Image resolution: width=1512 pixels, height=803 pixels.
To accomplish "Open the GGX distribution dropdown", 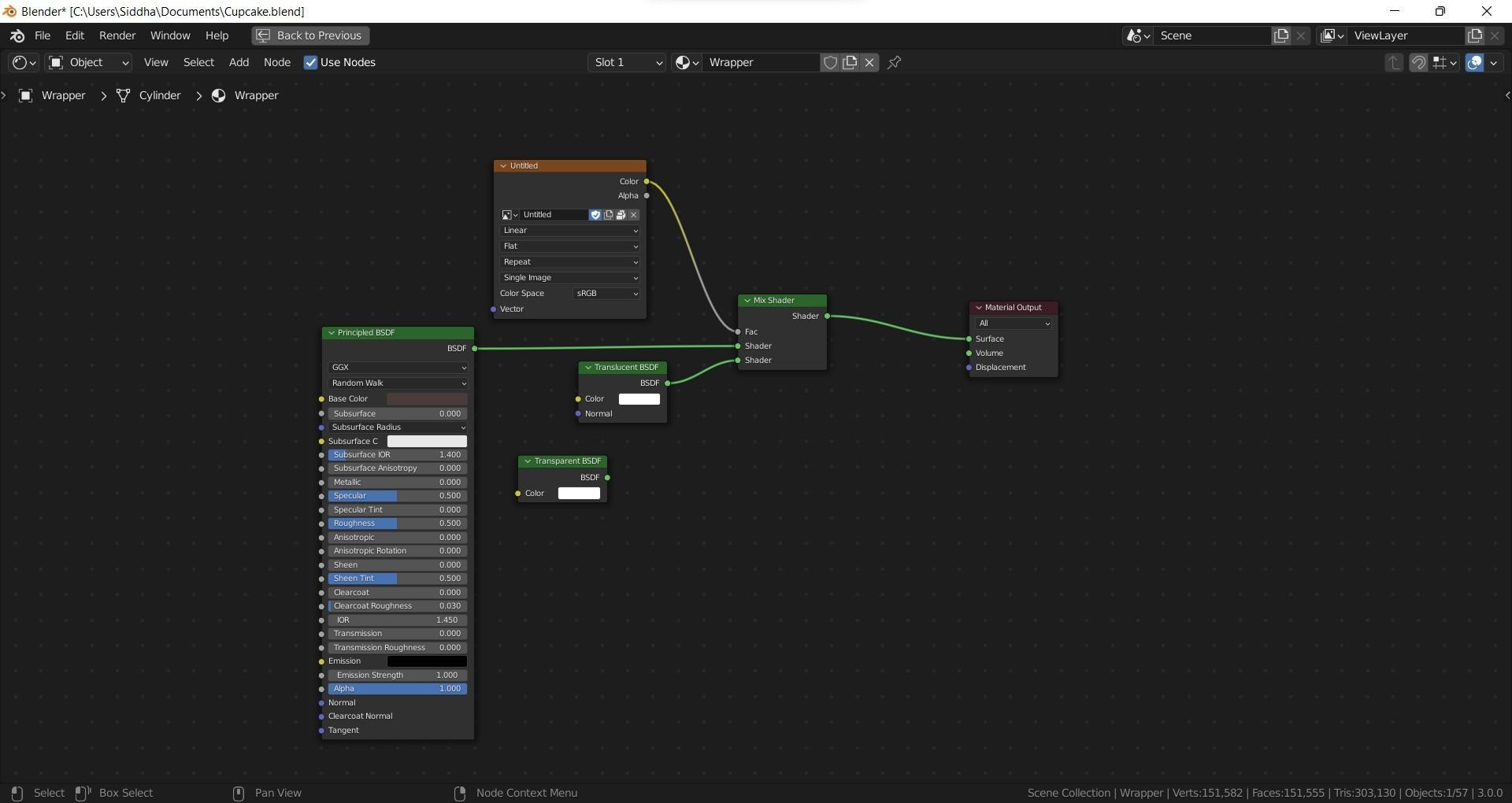I will (398, 368).
